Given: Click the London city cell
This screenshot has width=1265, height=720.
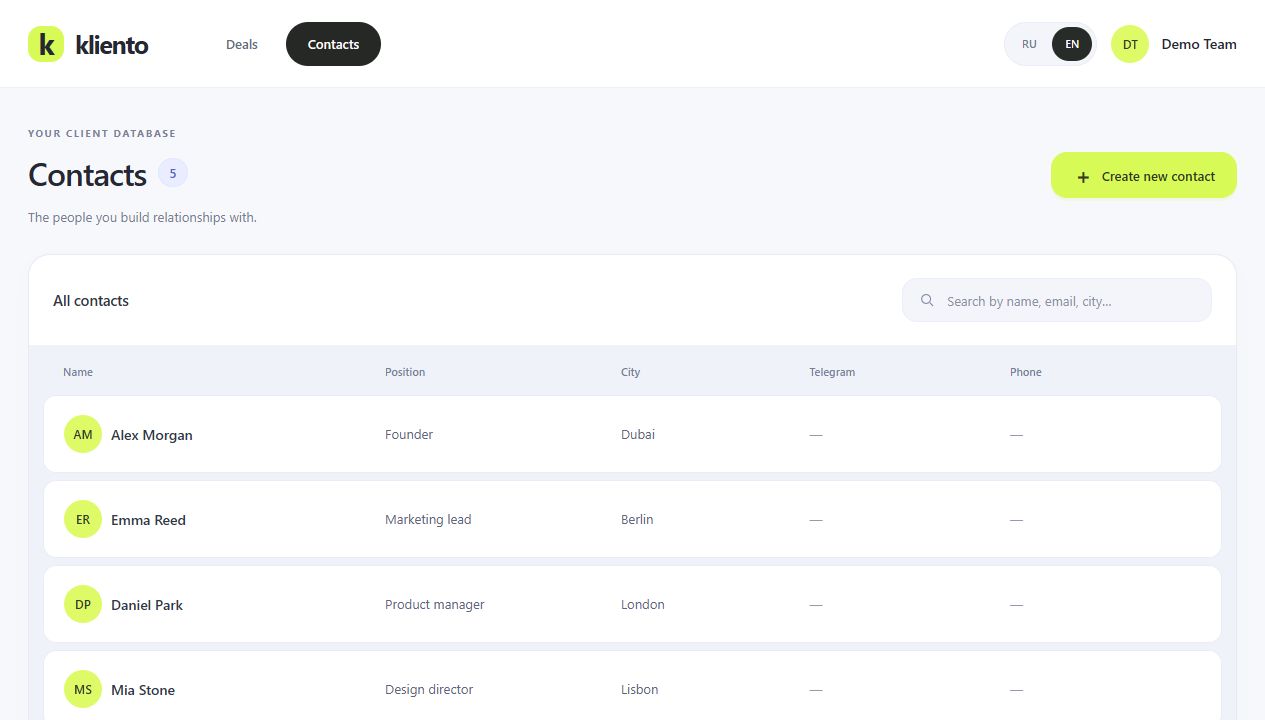Looking at the screenshot, I should tap(643, 604).
